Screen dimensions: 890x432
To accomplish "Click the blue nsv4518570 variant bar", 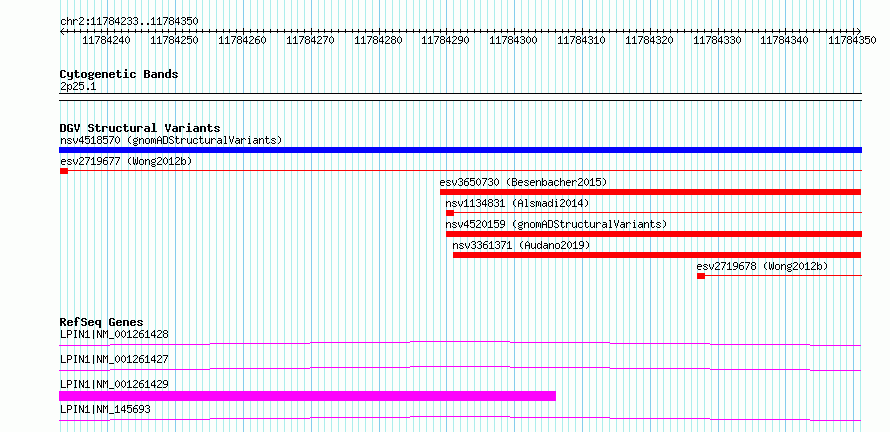I will tap(460, 150).
